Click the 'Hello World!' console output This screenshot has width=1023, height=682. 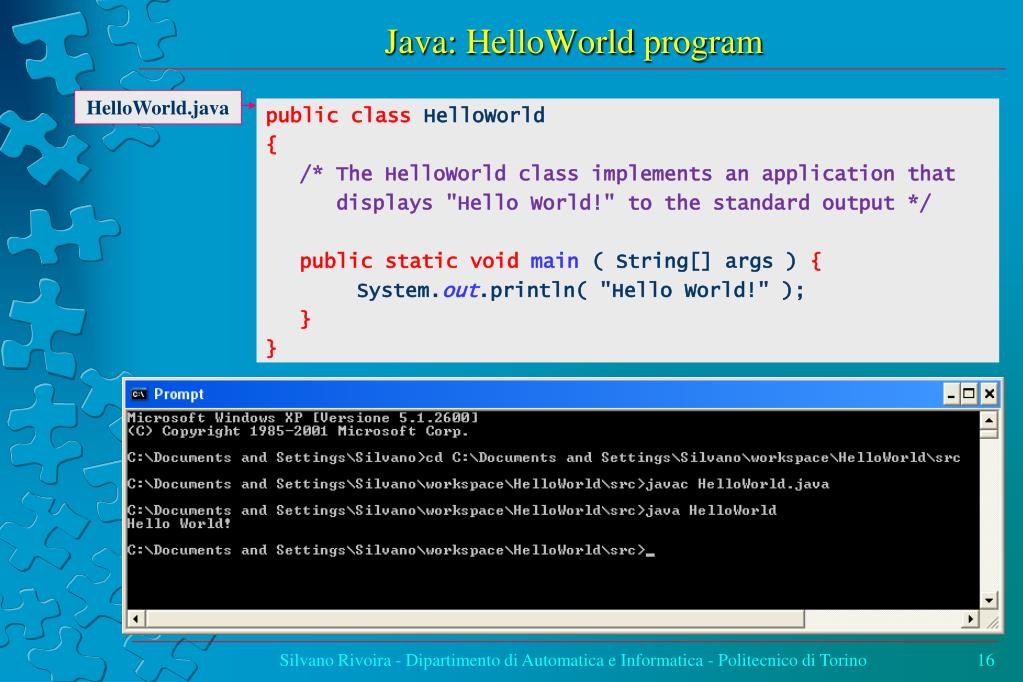coord(179,523)
